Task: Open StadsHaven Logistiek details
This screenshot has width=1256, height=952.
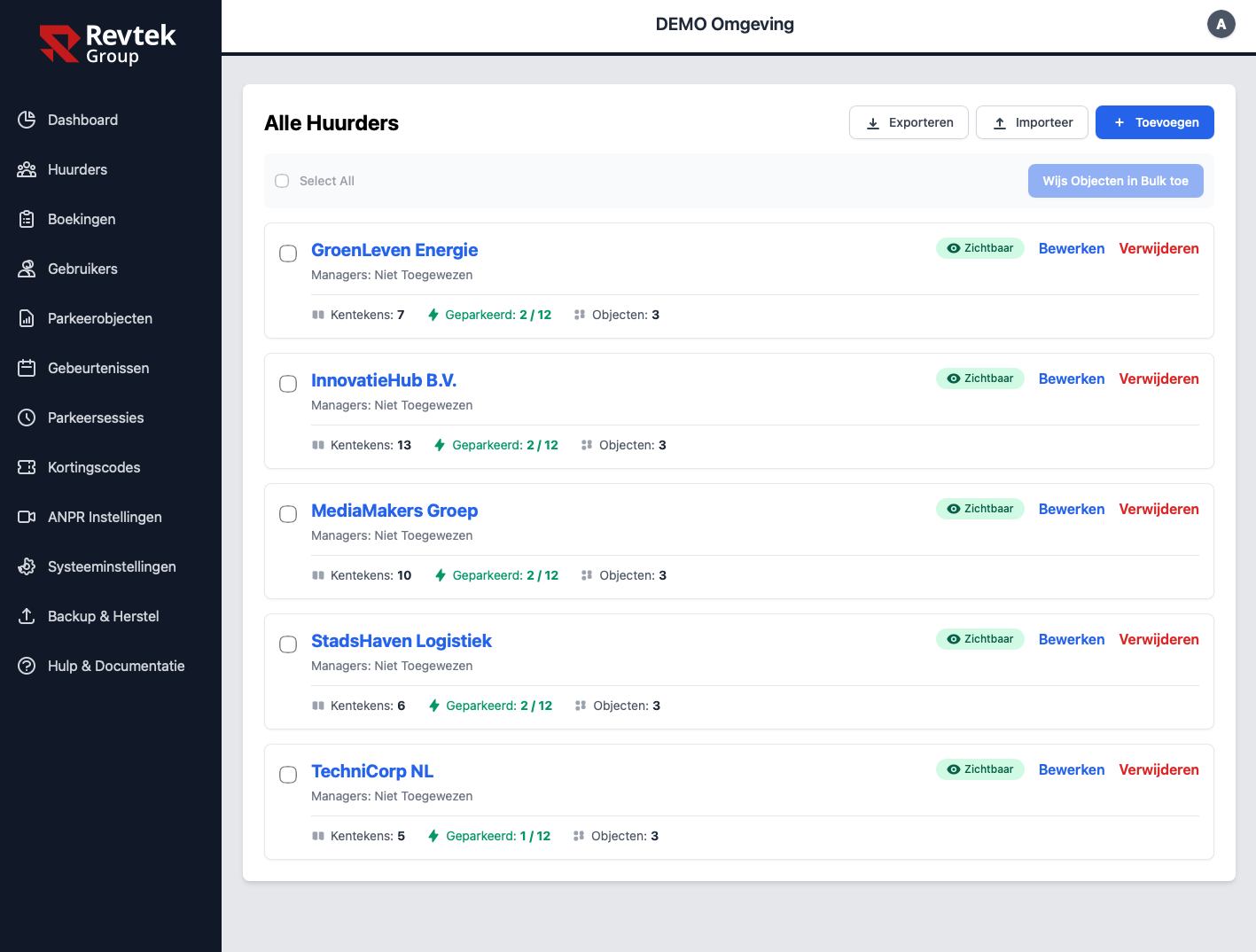Action: pos(401,640)
